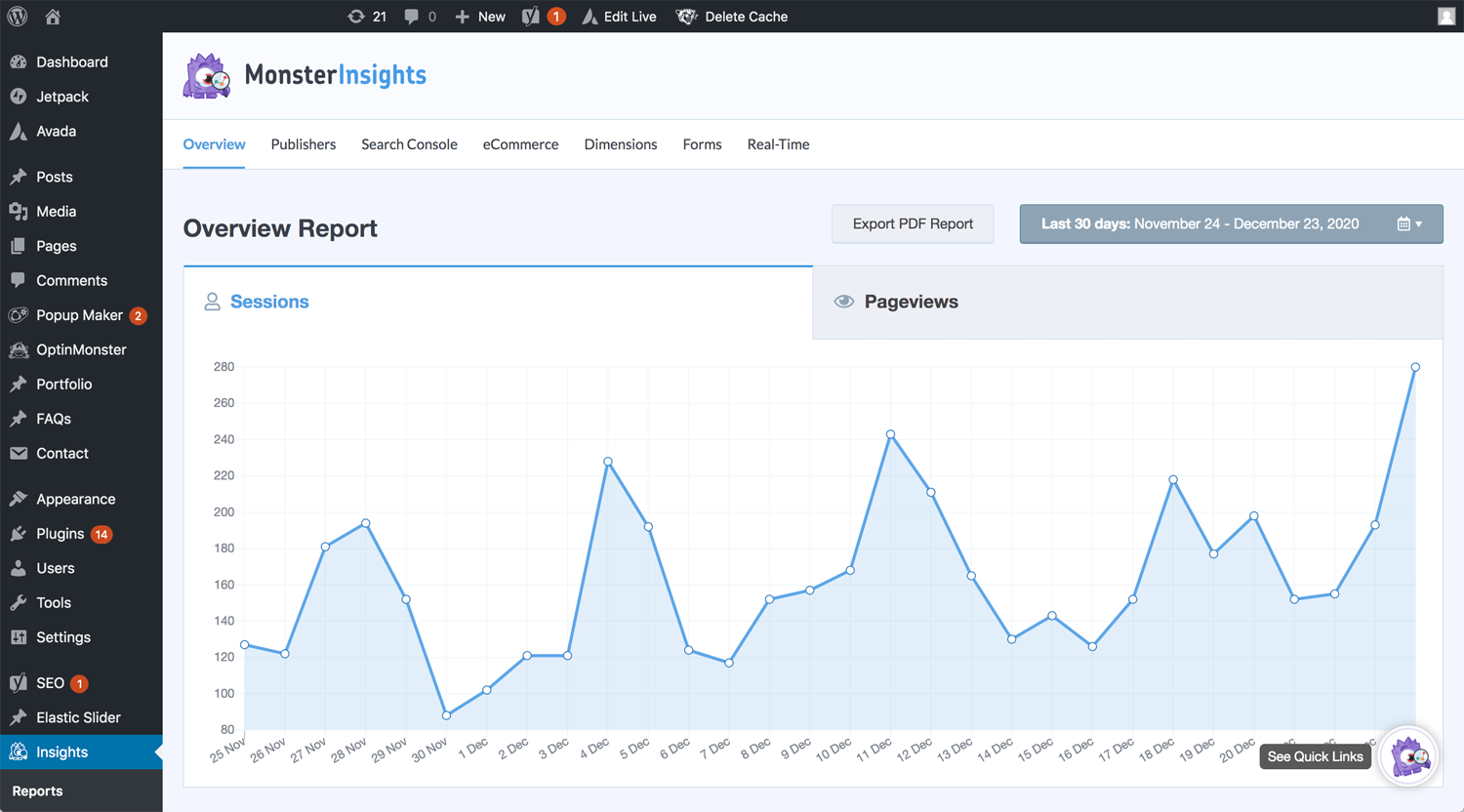The image size is (1464, 812).
Task: Open the Insights menu item
Action: pos(81,752)
